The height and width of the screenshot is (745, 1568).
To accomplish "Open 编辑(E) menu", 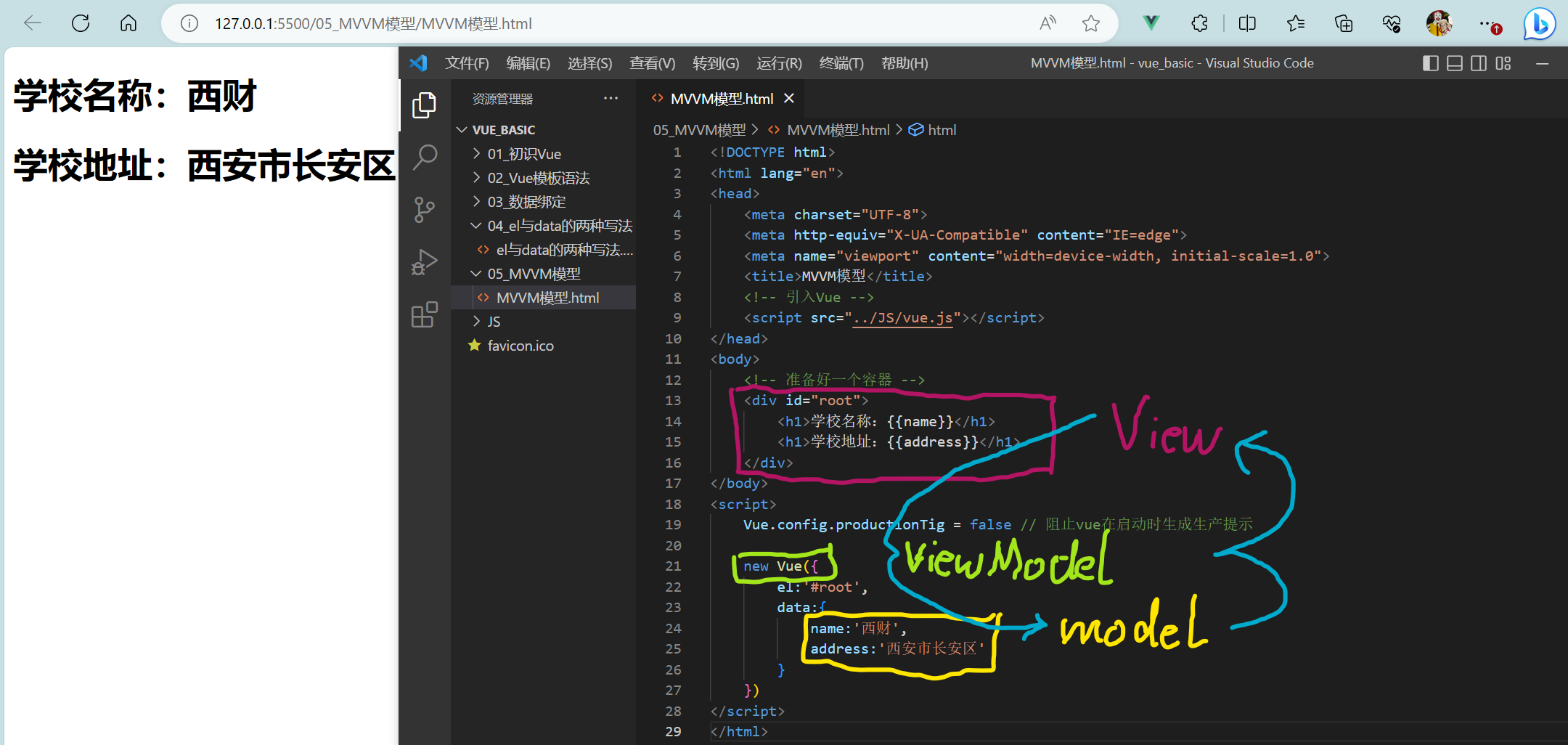I will pos(528,63).
